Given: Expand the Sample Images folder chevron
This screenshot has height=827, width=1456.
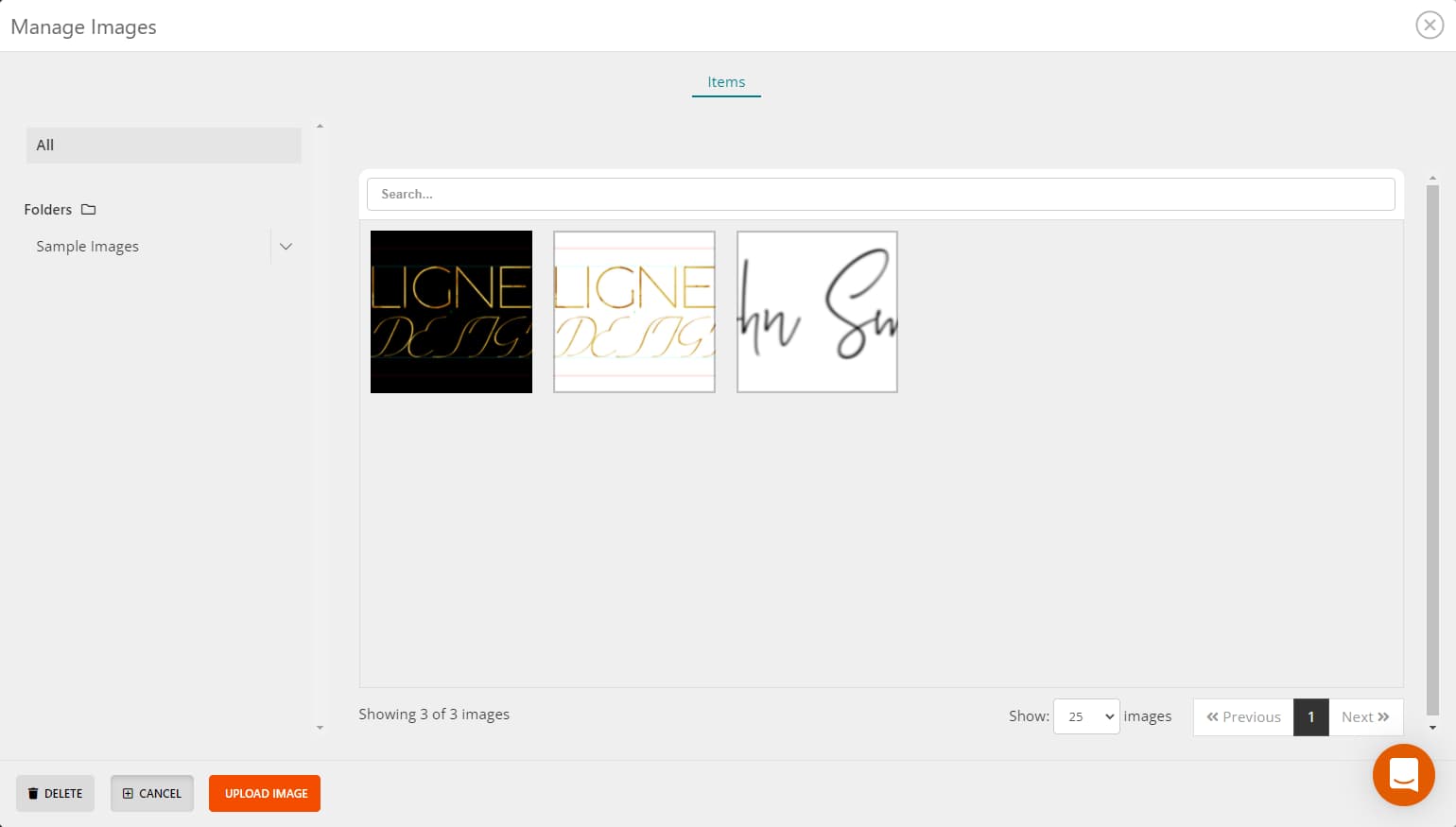Looking at the screenshot, I should pyautogui.click(x=286, y=246).
